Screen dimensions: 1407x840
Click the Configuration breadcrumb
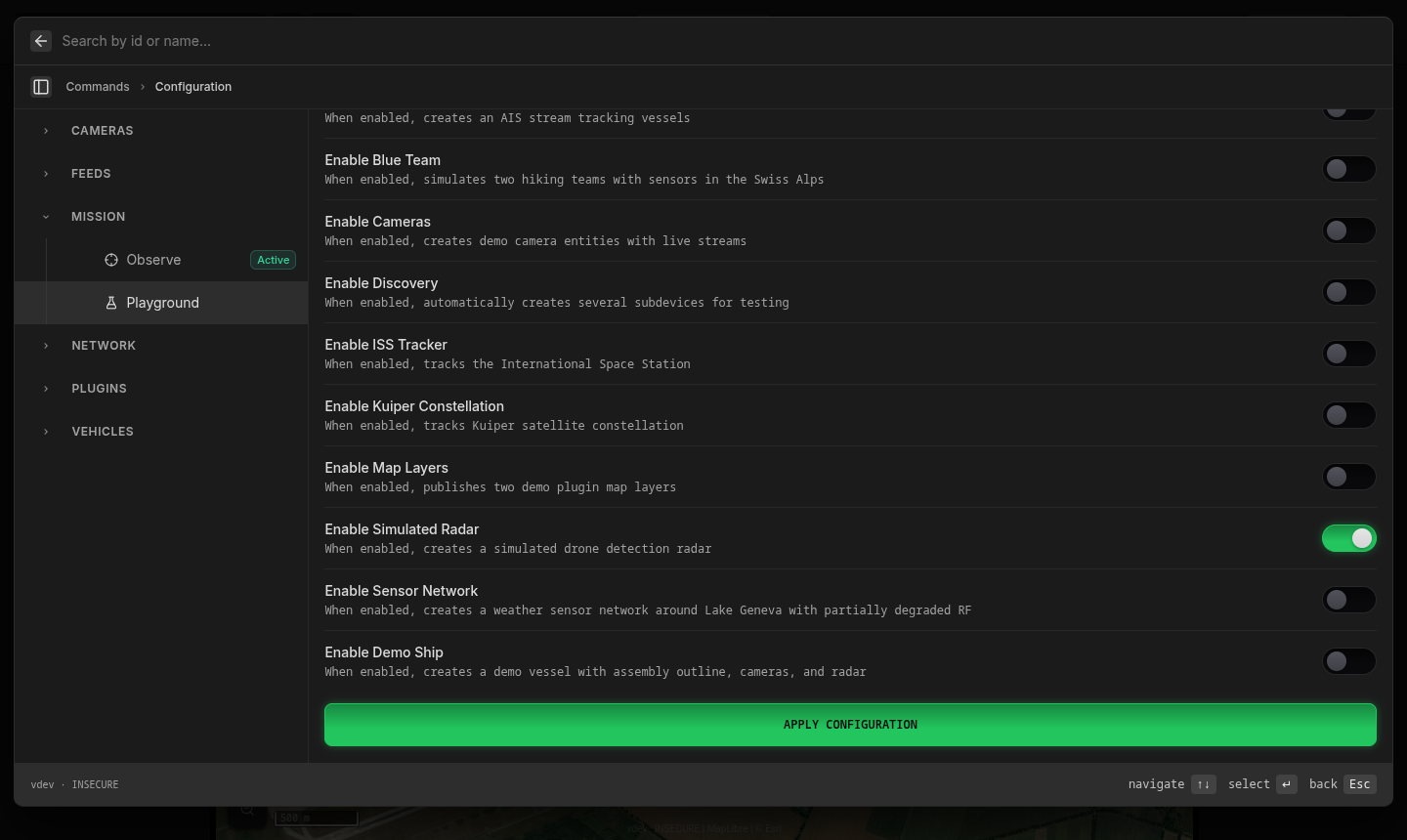coord(193,87)
